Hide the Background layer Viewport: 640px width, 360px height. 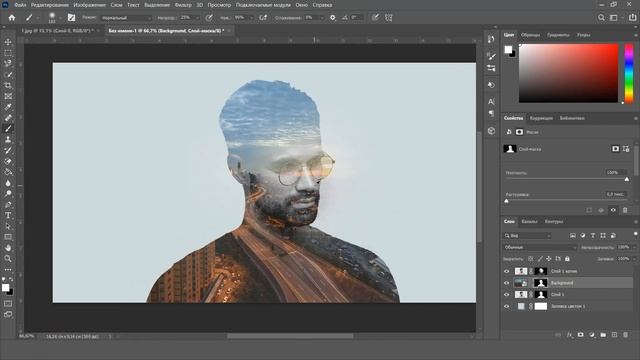click(x=507, y=283)
